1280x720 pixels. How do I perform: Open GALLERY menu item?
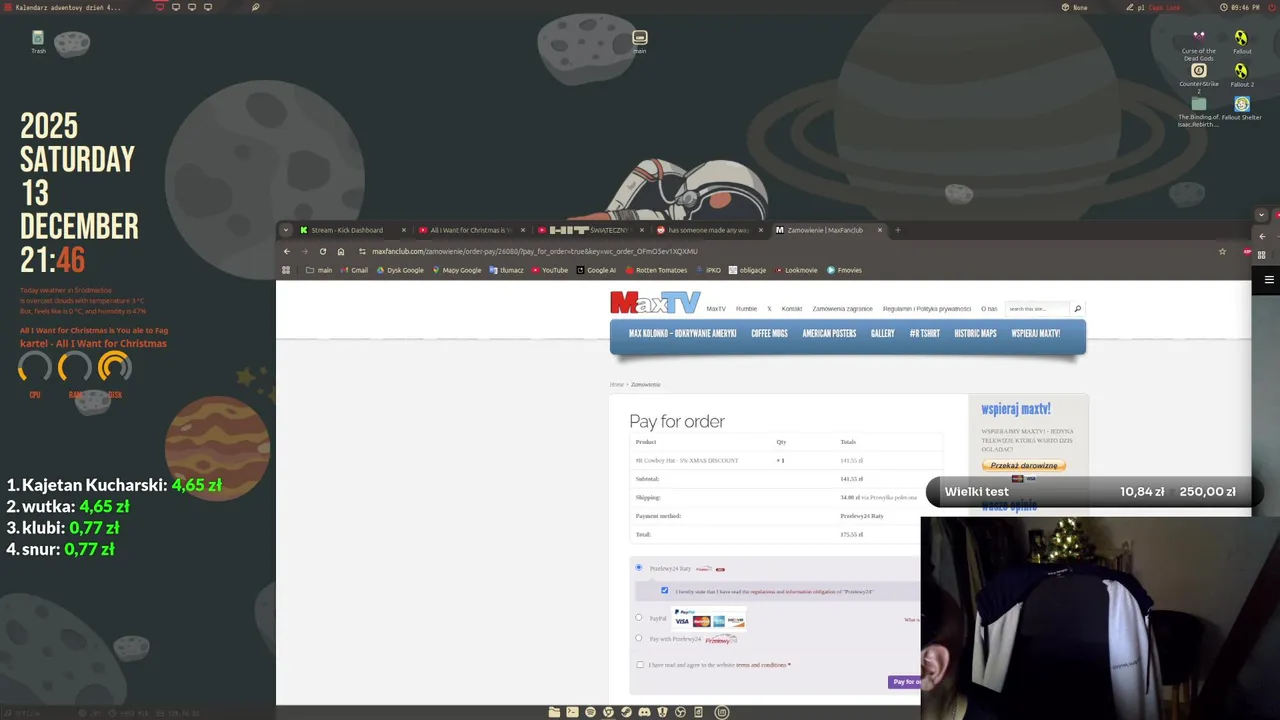coord(882,334)
